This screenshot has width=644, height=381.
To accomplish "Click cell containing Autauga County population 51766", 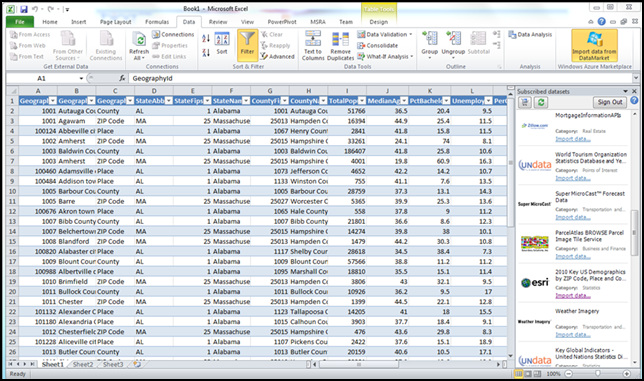I will 347,111.
